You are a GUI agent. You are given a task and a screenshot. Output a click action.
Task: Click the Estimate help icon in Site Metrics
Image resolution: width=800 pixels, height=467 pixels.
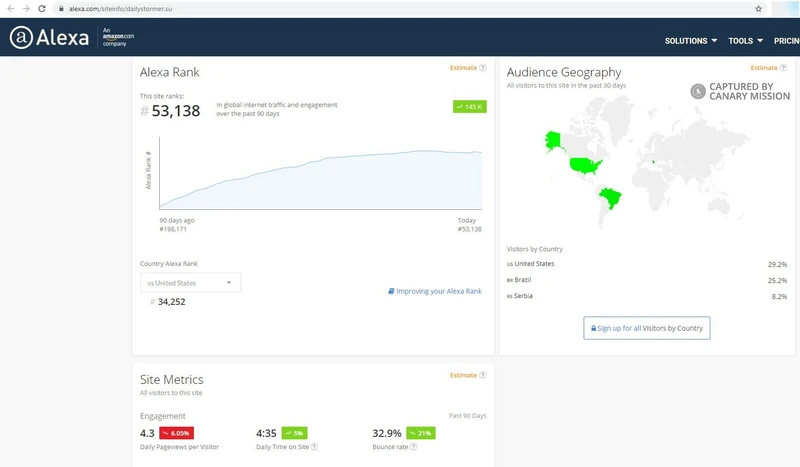coord(483,375)
